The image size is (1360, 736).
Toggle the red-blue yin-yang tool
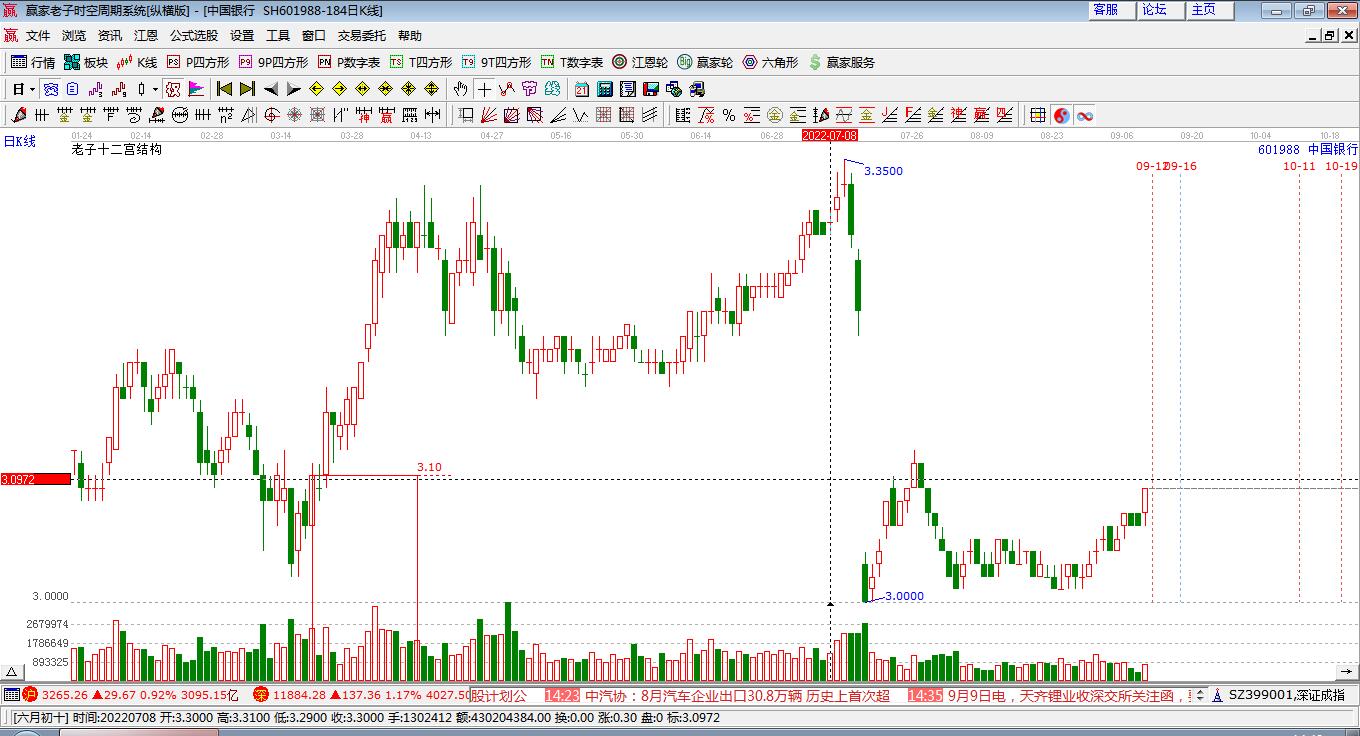pyautogui.click(x=1061, y=115)
